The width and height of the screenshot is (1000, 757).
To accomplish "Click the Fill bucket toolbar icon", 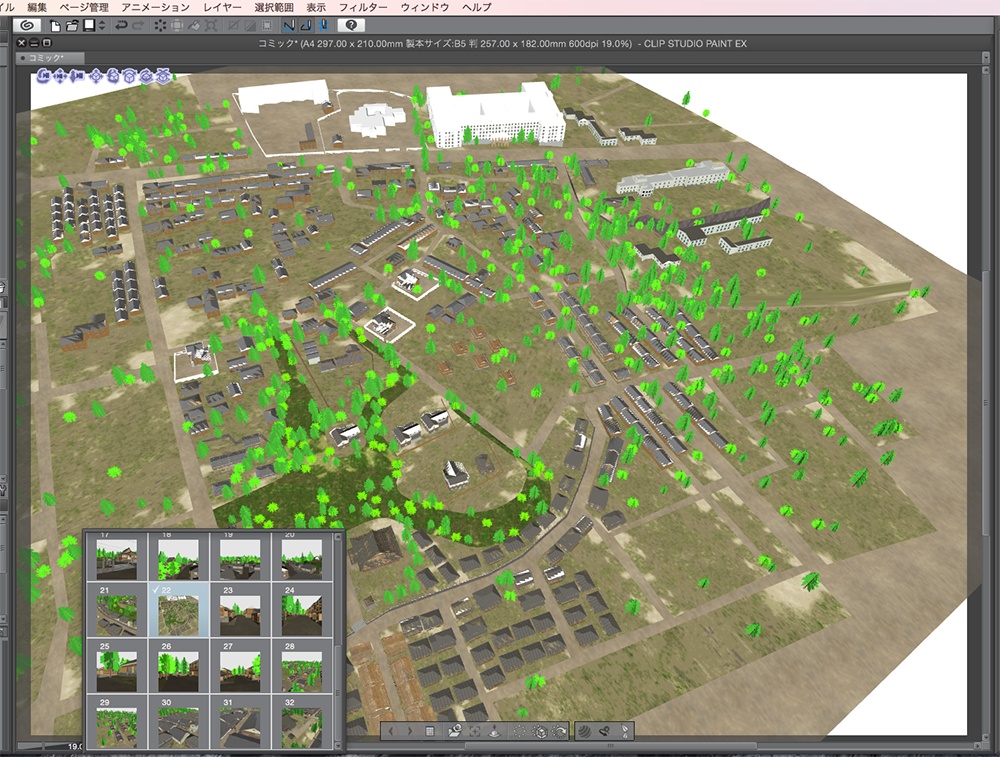I will click(194, 26).
